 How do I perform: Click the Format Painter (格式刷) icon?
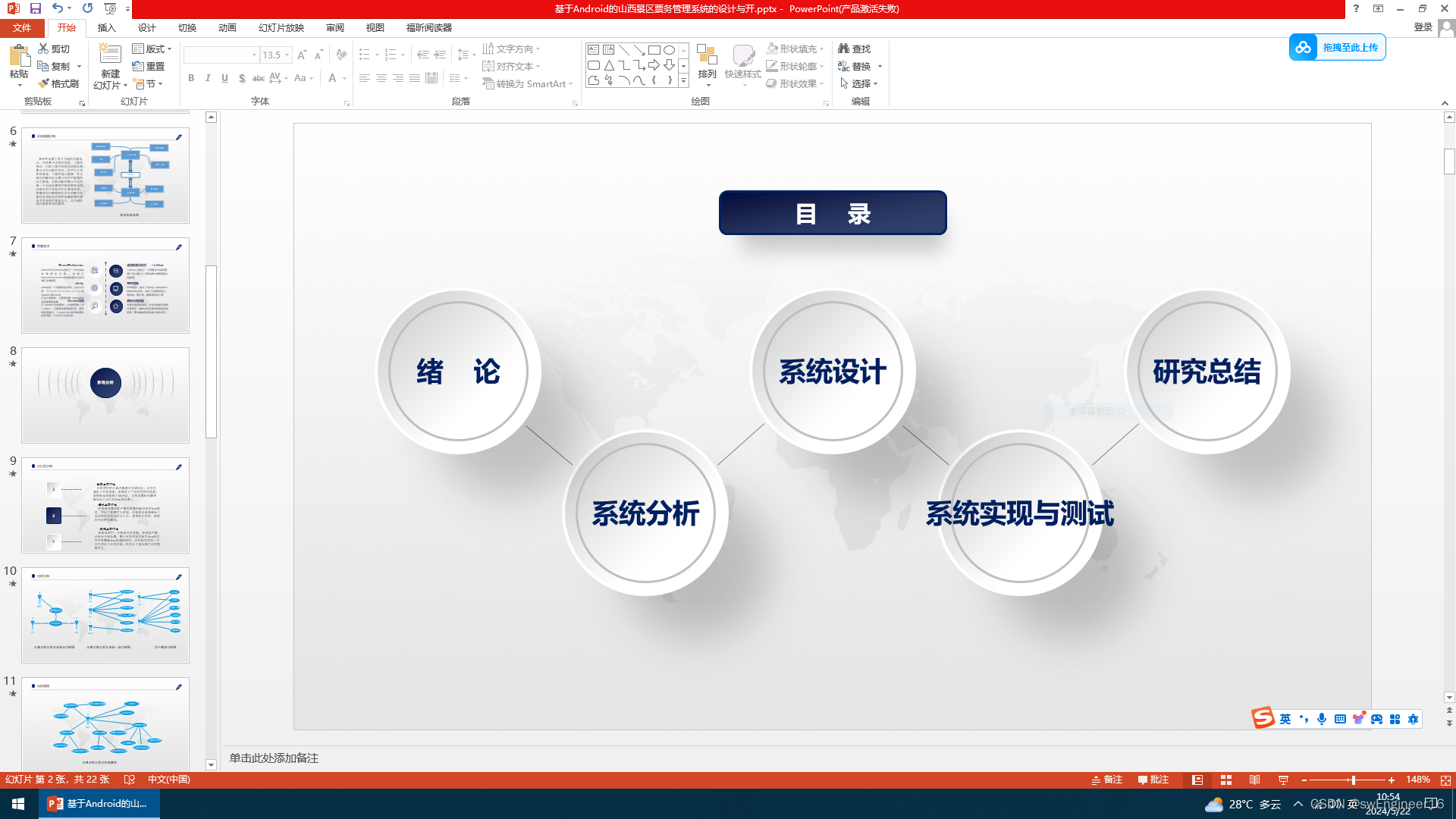click(x=45, y=83)
